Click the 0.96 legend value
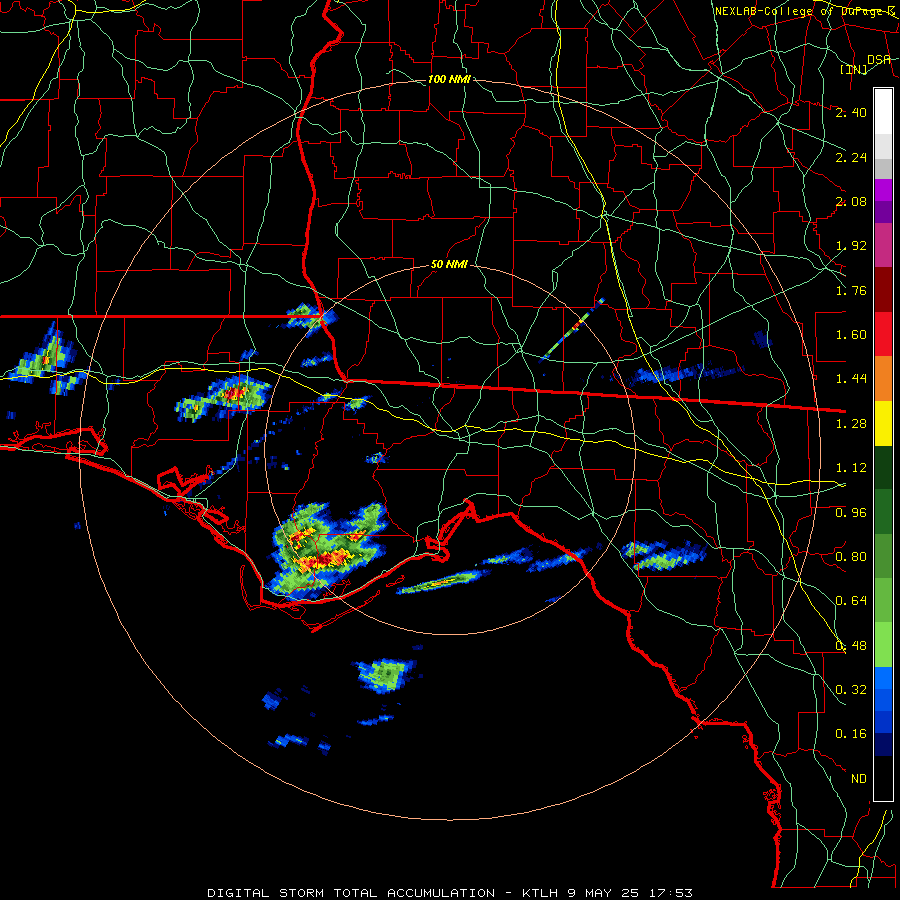Viewport: 900px width, 900px height. pos(851,513)
